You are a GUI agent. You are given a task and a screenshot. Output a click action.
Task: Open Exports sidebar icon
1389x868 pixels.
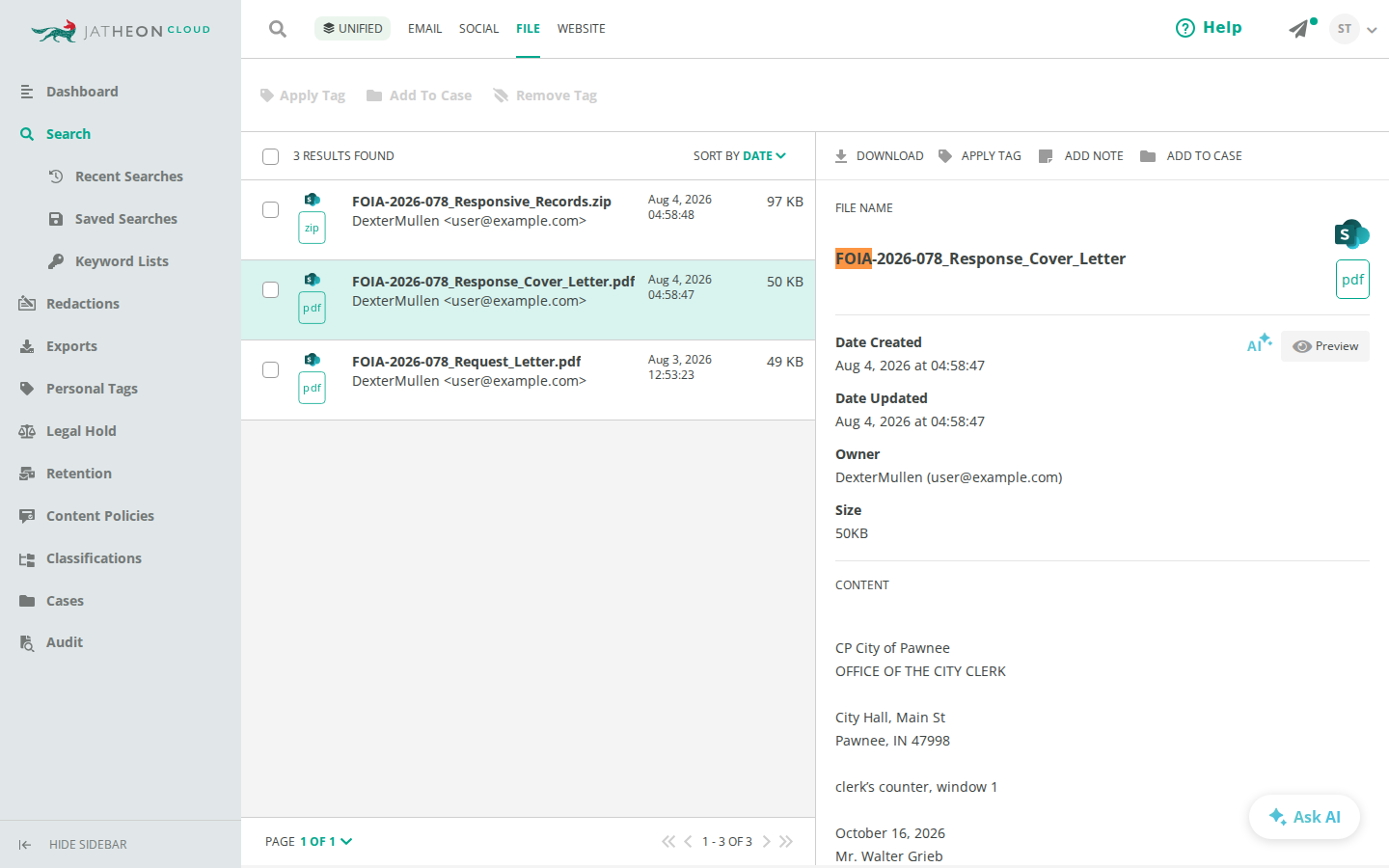27,346
